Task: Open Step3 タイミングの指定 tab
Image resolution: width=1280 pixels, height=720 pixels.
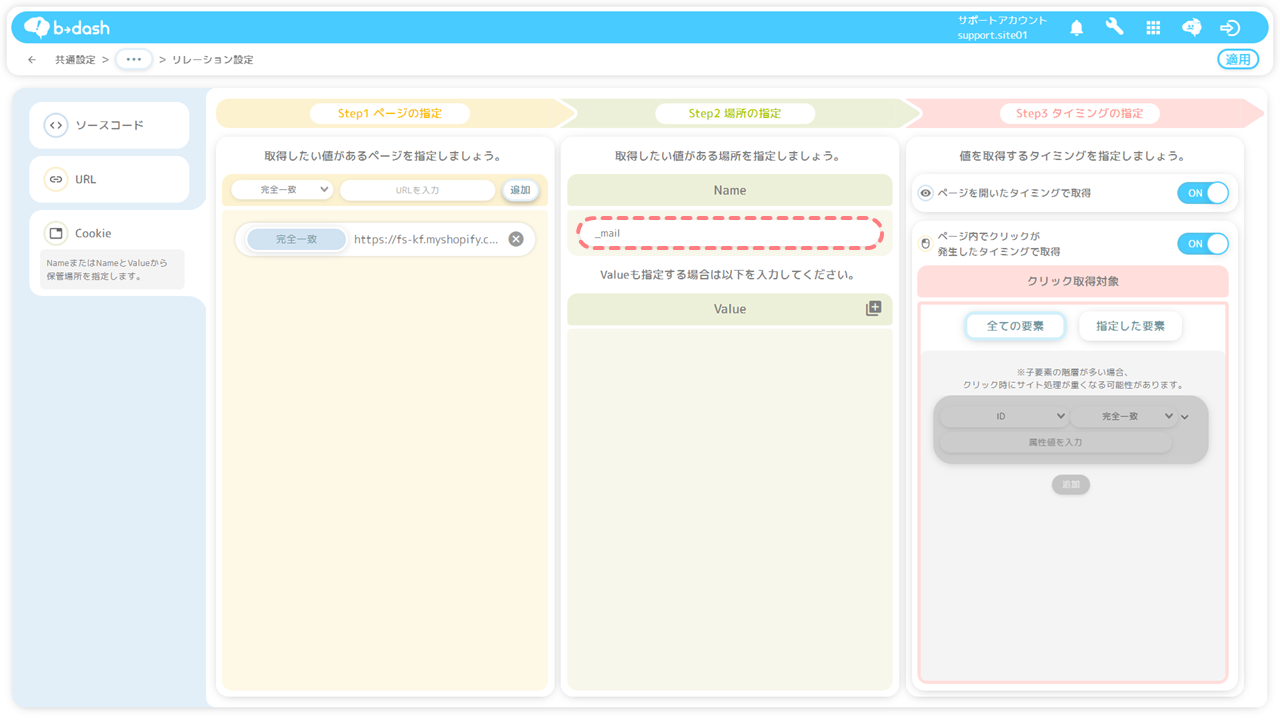Action: coord(1080,113)
